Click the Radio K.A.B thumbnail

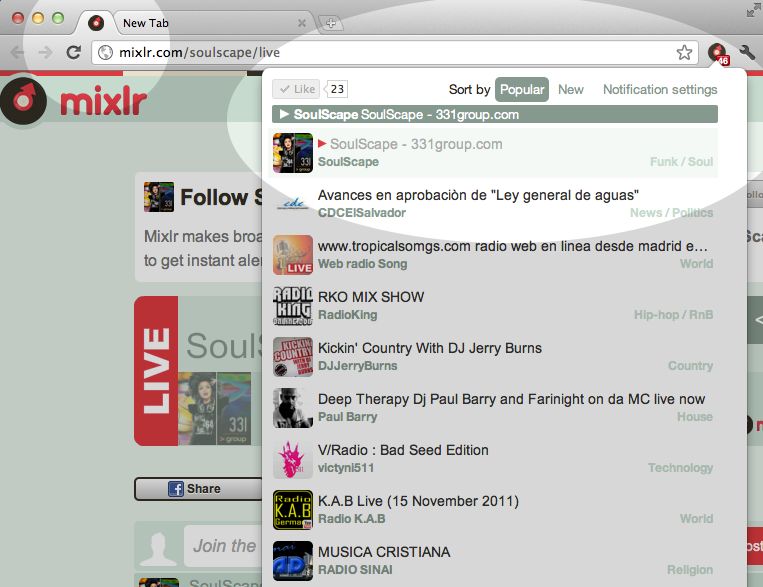coord(293,510)
